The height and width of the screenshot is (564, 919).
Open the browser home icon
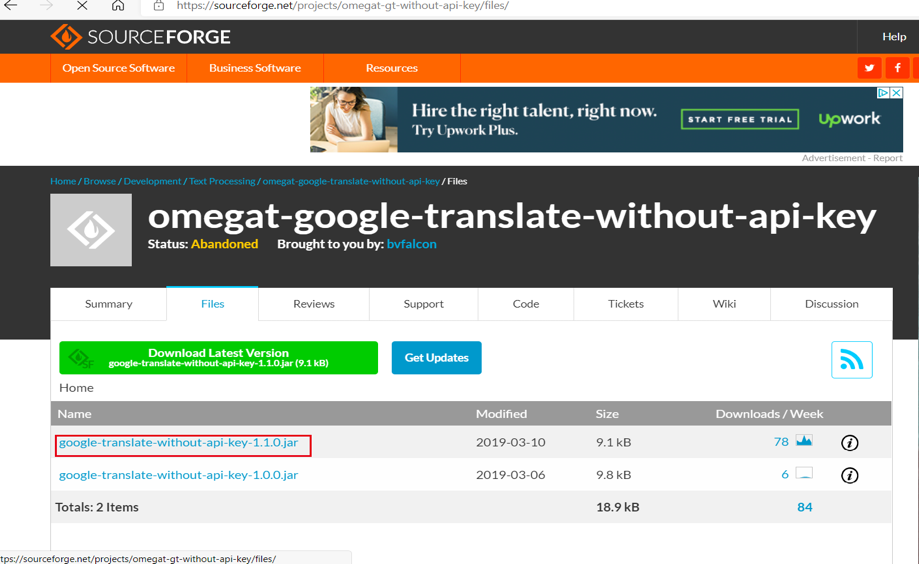point(118,5)
